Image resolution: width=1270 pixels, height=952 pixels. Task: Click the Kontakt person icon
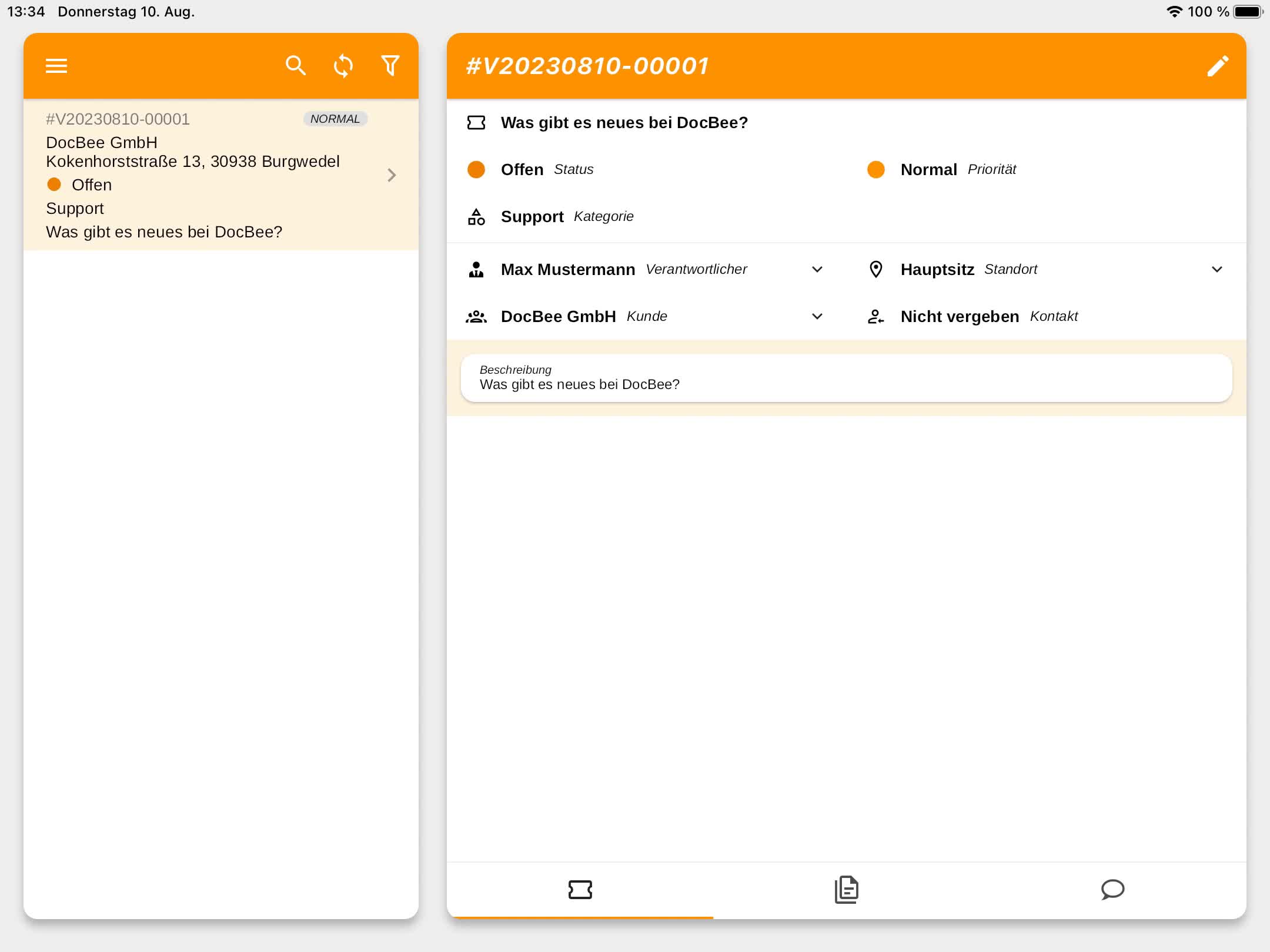click(875, 317)
